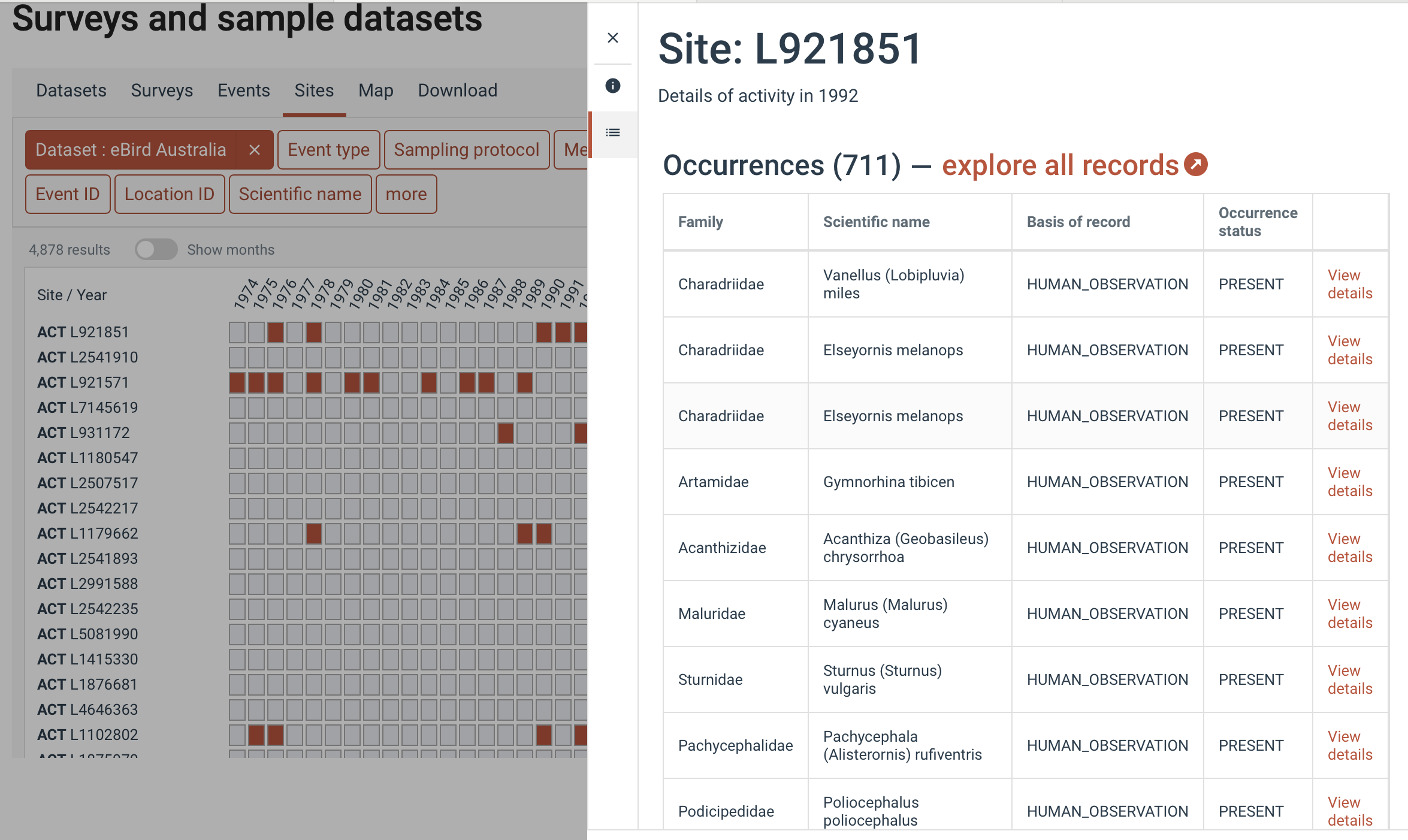Open the info panel icon
This screenshot has width=1408, height=840.
pyautogui.click(x=612, y=86)
